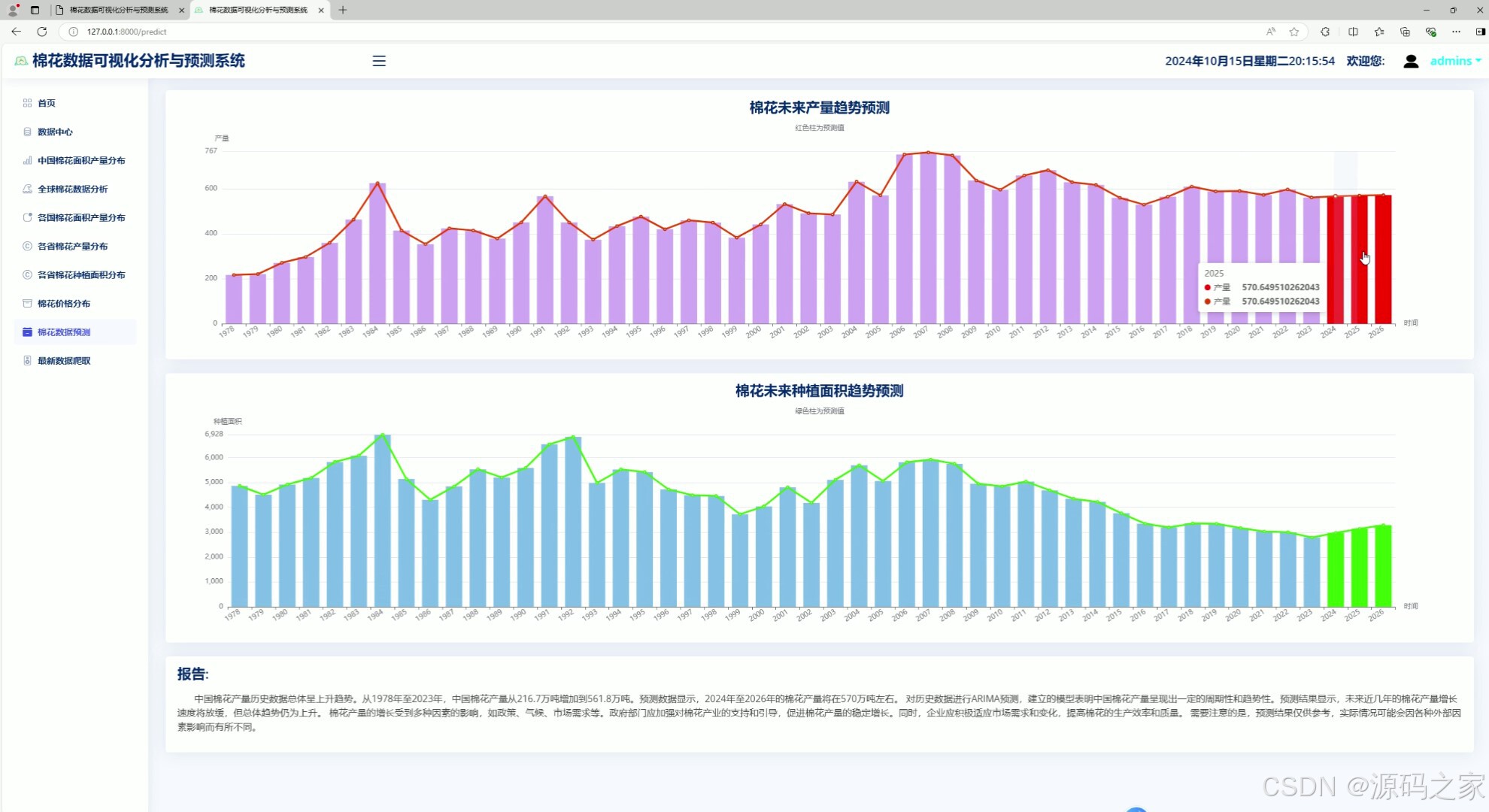Click the 最新数据爬取 document icon
Screen dimensions: 1489x812
tap(28, 360)
